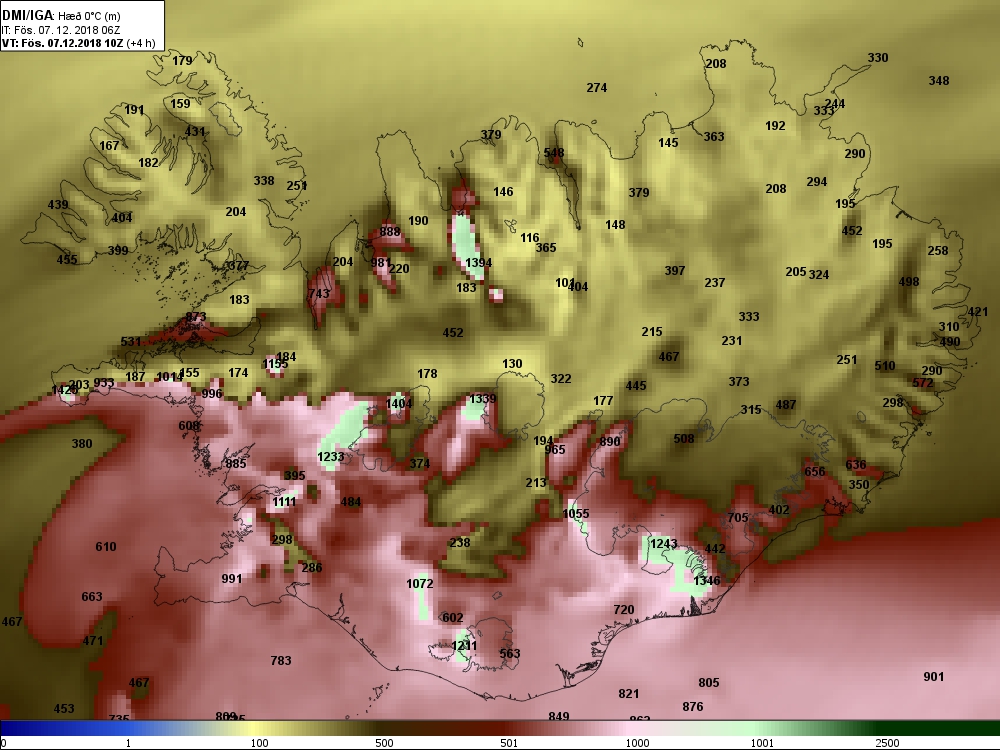This screenshot has width=1000, height=750.
Task: Click the map value 901 in the southeast sea
Action: coord(934,677)
